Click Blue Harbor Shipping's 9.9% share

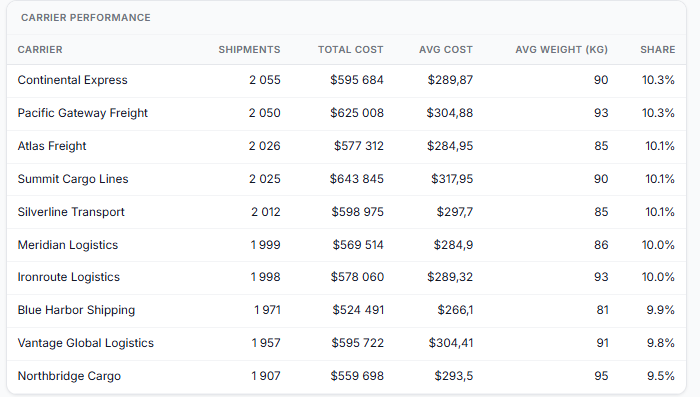pos(661,310)
